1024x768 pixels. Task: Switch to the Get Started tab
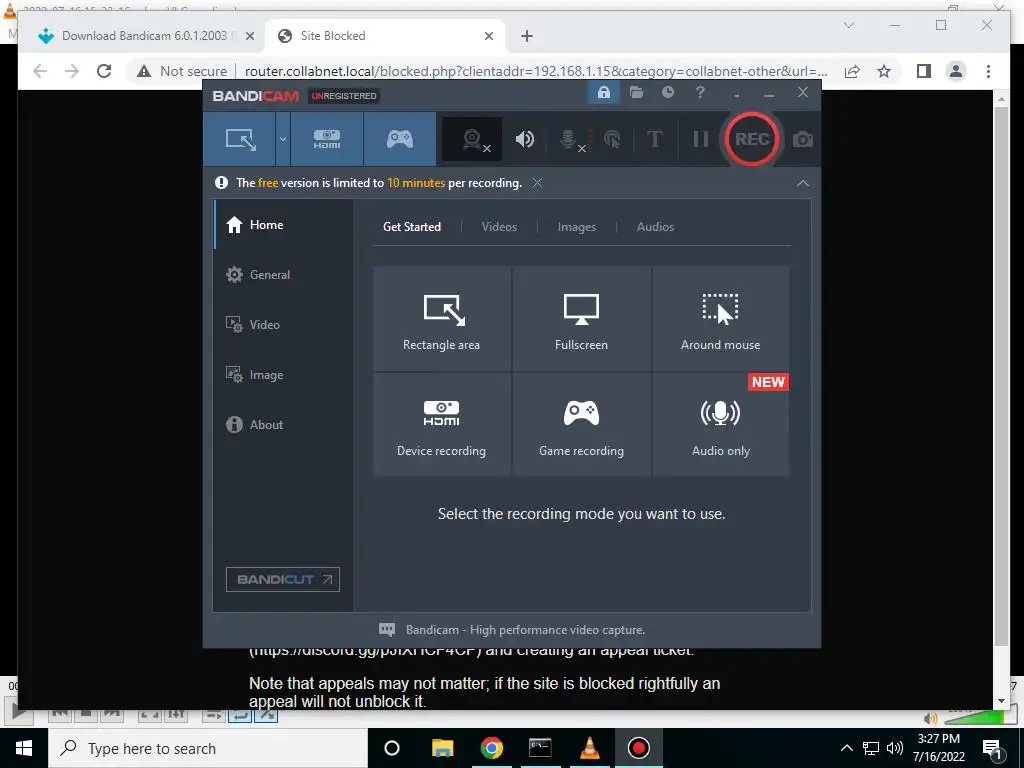411,227
